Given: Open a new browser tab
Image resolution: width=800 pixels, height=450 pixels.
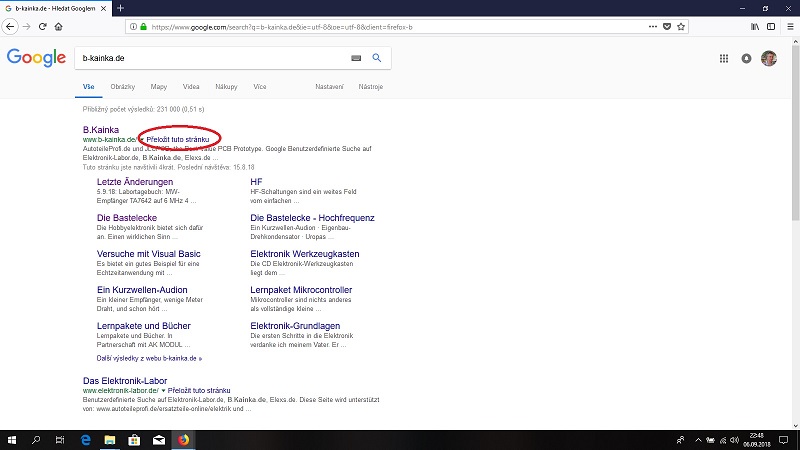Looking at the screenshot, I should [120, 8].
